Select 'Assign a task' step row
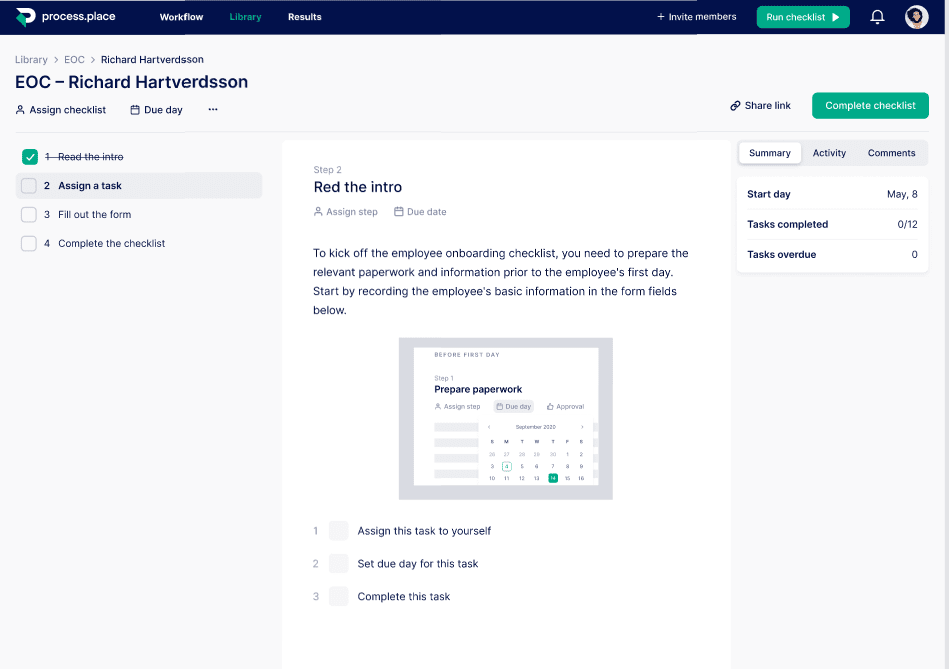 139,186
